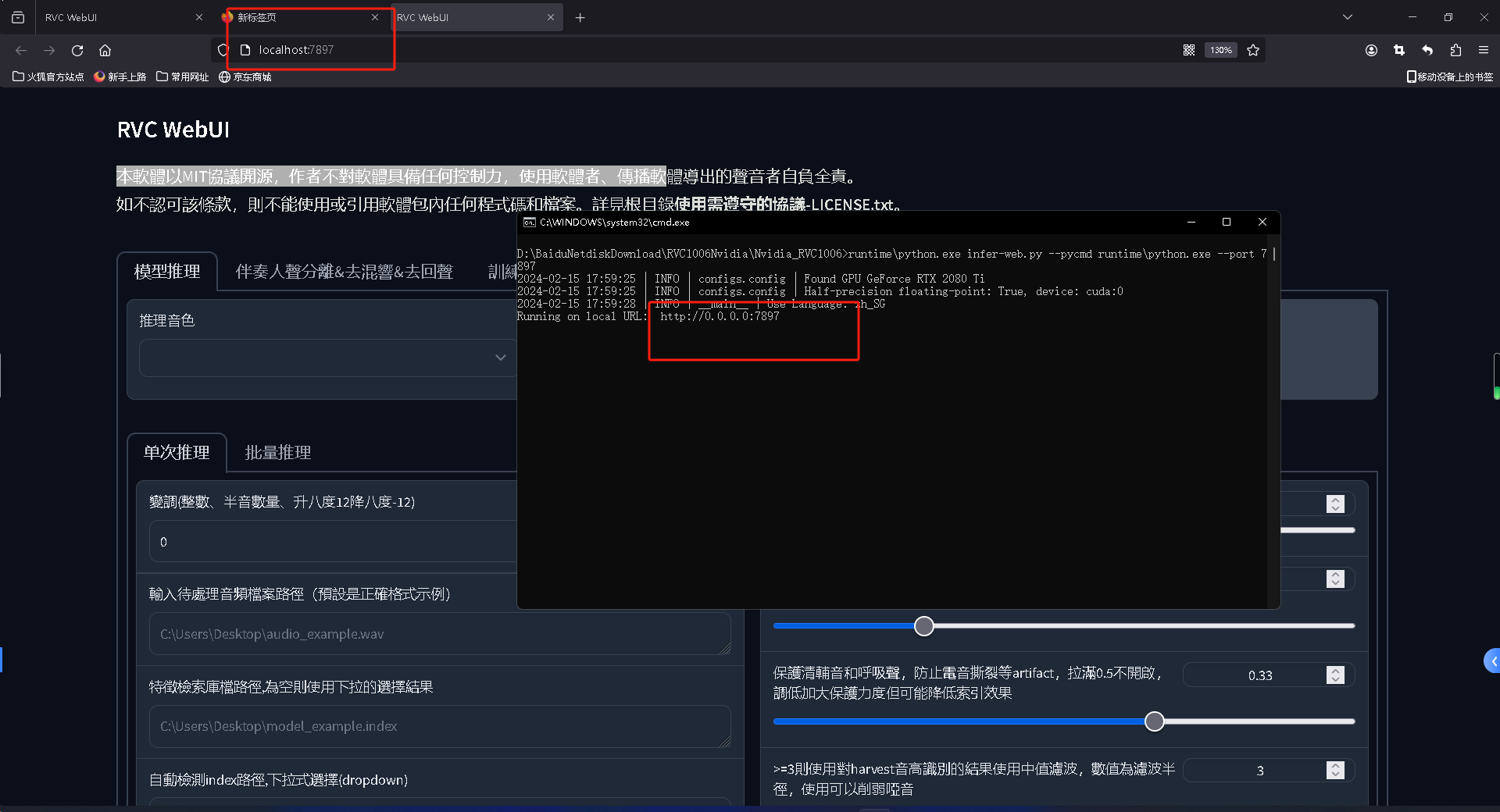This screenshot has width=1500, height=812.
Task: Reset the 130% zoom level badge
Action: [1221, 50]
